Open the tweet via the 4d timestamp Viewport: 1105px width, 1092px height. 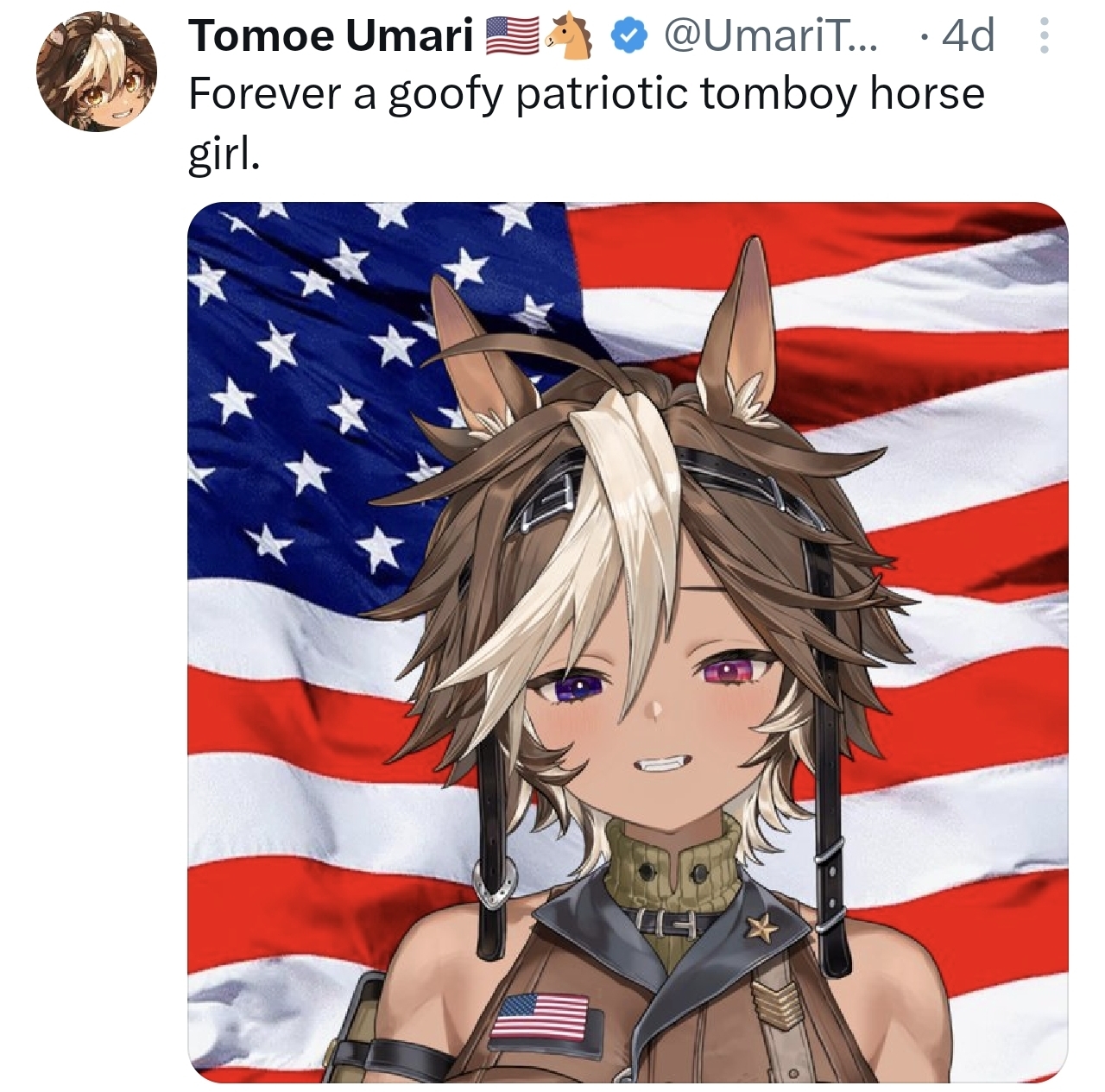[969, 36]
